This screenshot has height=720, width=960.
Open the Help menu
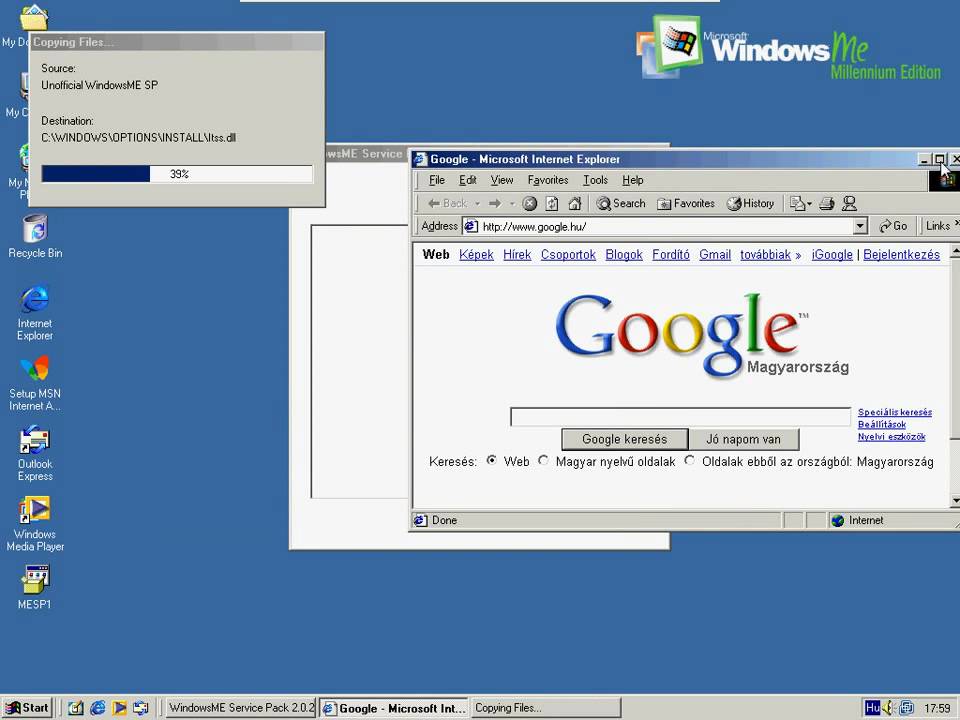click(x=632, y=180)
